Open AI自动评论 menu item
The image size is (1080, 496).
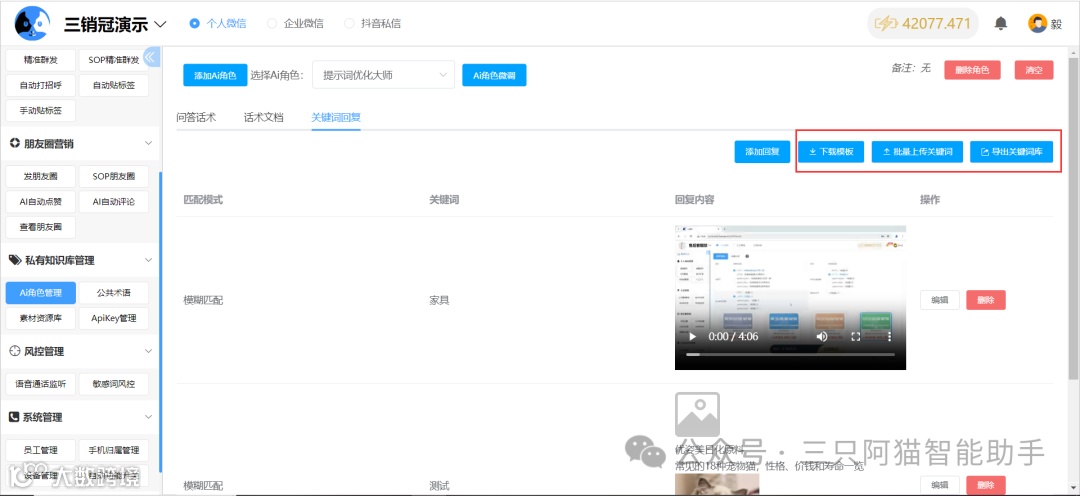(x=114, y=202)
